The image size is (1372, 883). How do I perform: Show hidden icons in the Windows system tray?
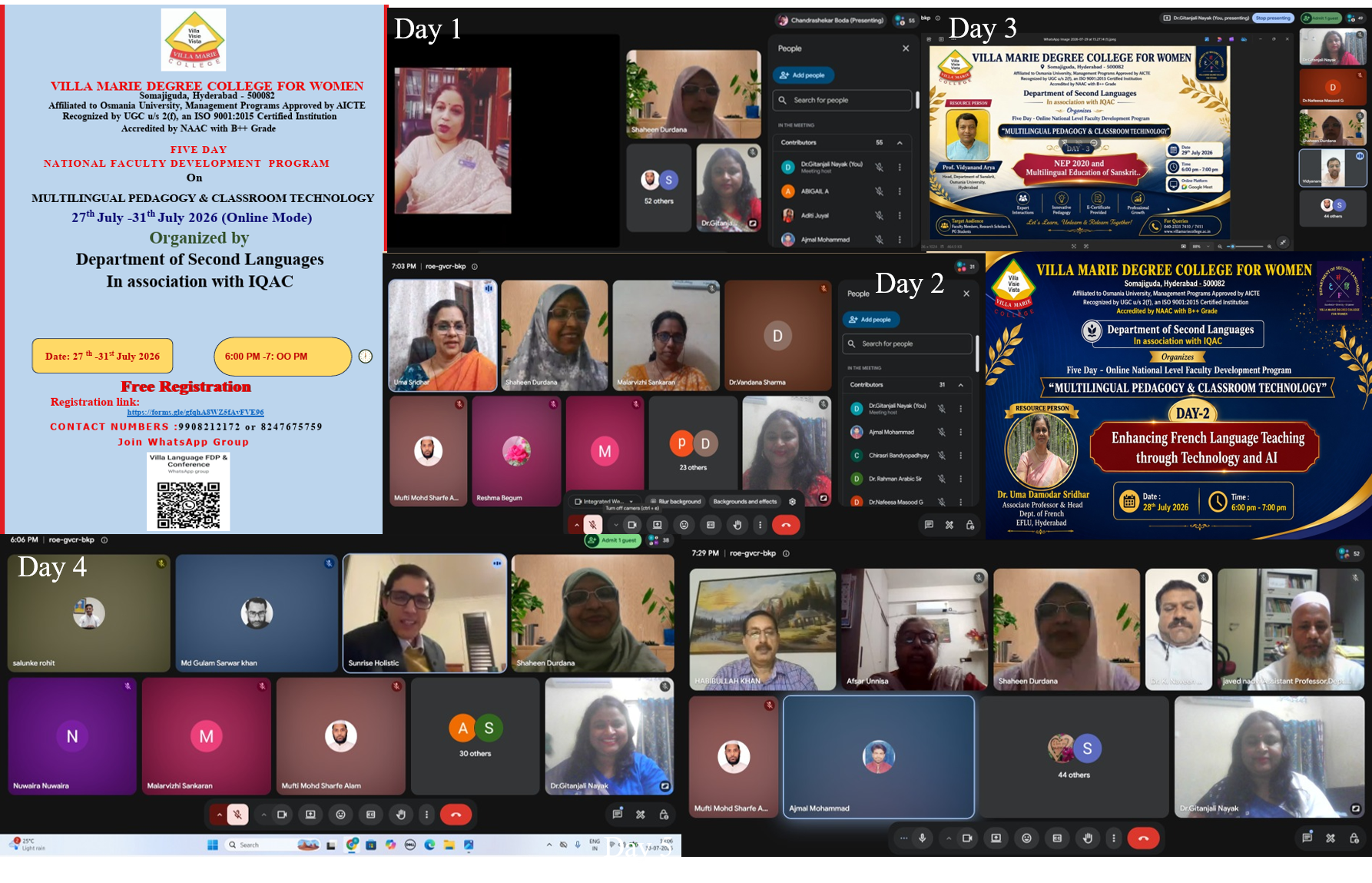pos(548,845)
